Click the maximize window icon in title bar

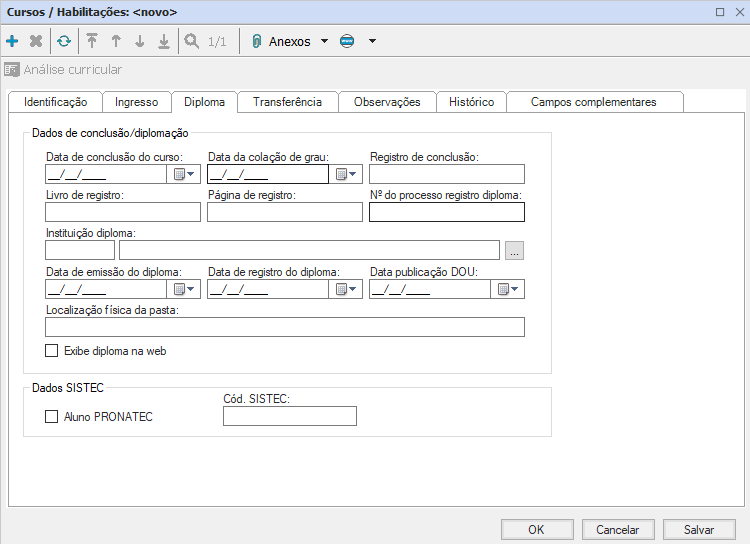click(x=719, y=12)
